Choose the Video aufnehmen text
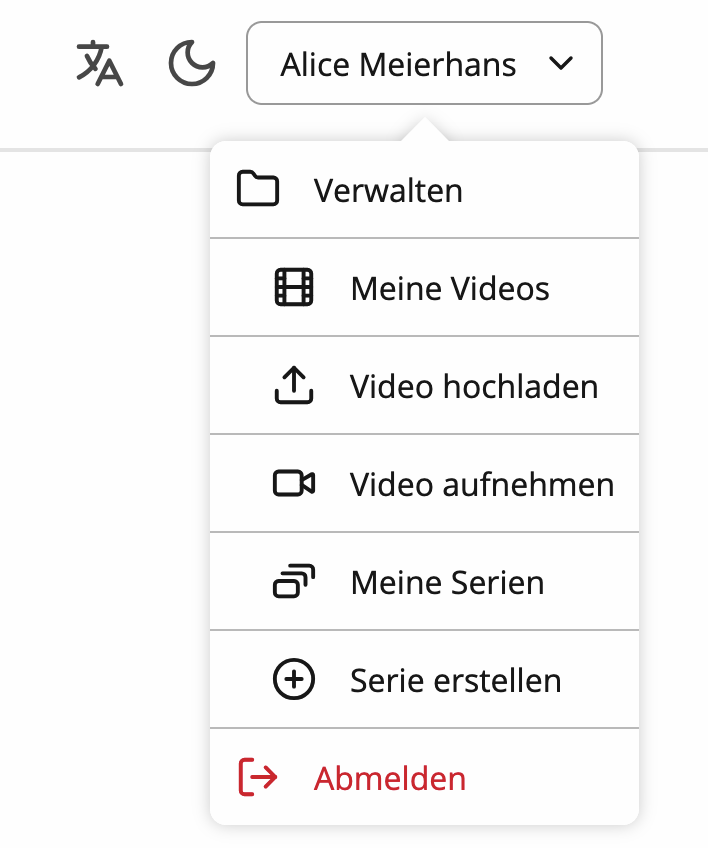708x848 pixels. 482,485
